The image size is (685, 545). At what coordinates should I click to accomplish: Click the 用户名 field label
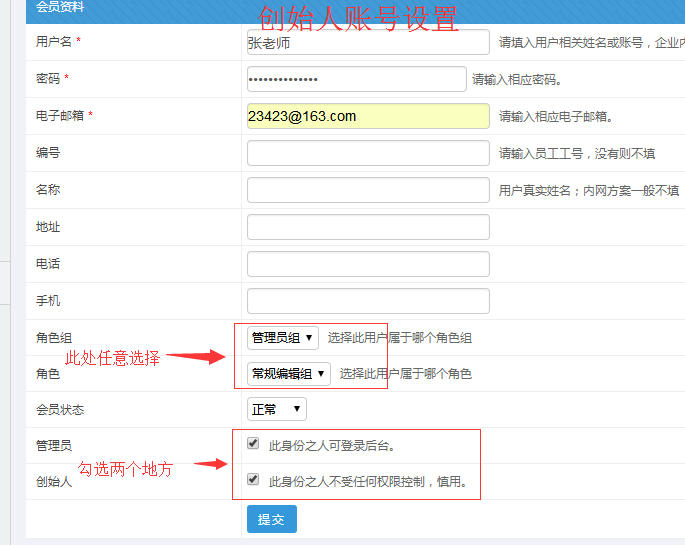pos(54,42)
